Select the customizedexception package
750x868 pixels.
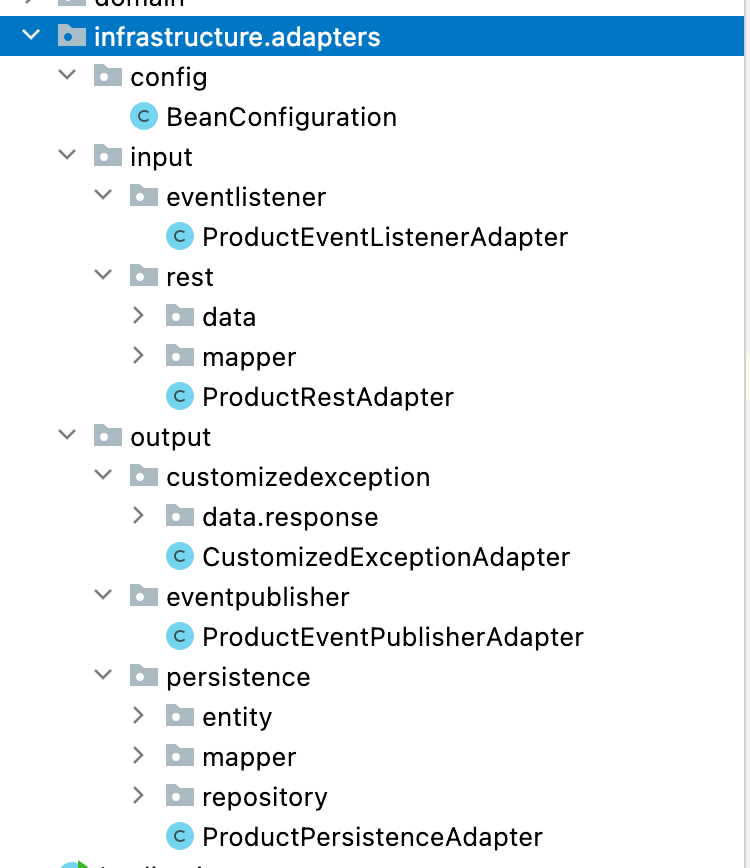pyautogui.click(x=298, y=477)
